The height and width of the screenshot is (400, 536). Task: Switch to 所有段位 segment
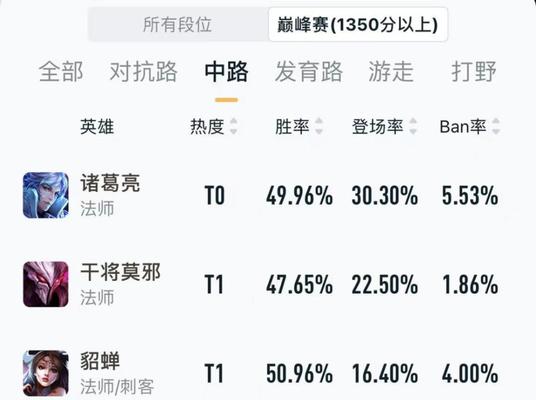[x=178, y=25]
